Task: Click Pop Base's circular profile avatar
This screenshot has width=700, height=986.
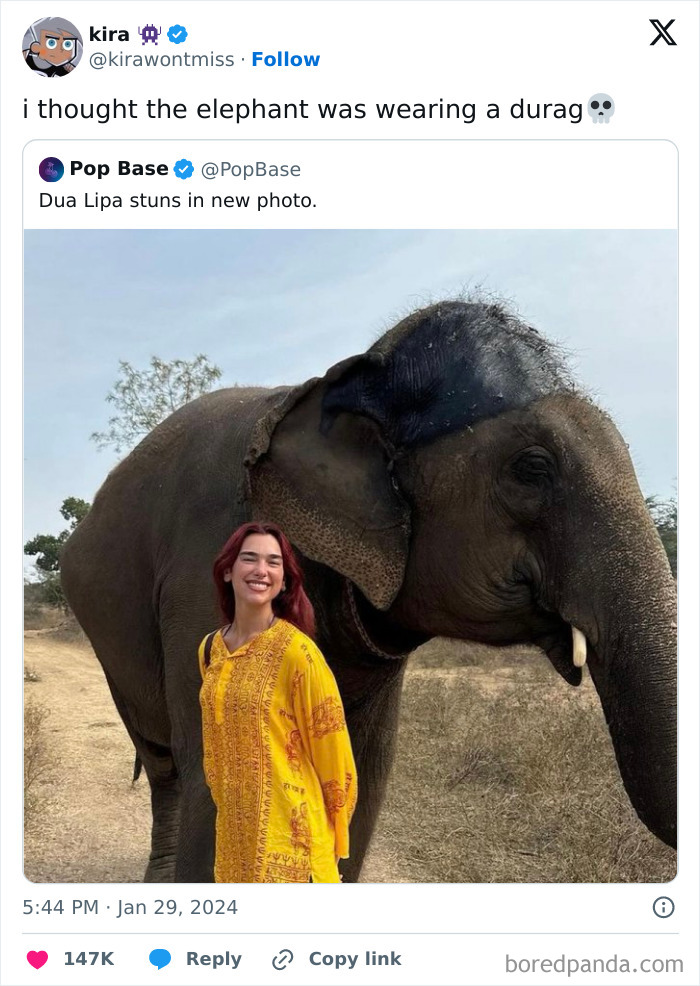Action: pos(48,169)
